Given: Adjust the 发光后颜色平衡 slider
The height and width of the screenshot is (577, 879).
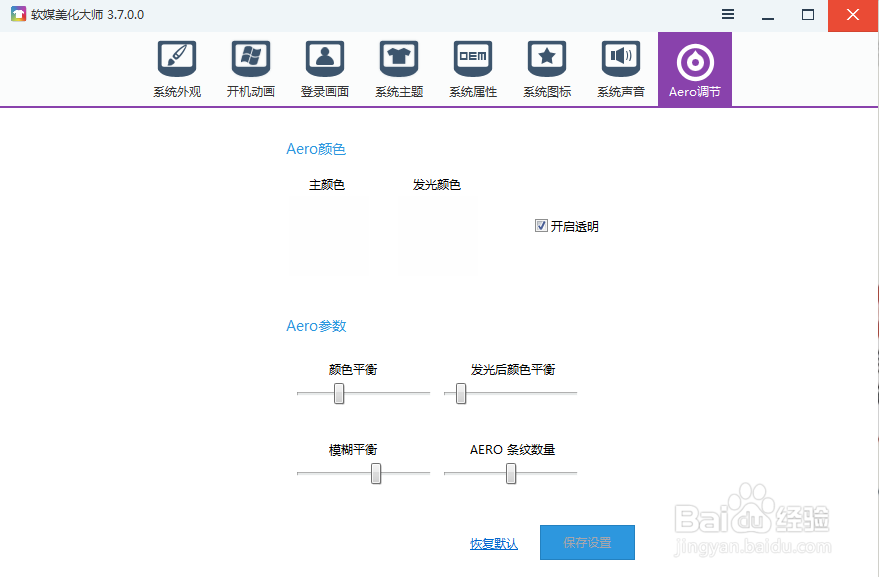Looking at the screenshot, I should point(461,394).
